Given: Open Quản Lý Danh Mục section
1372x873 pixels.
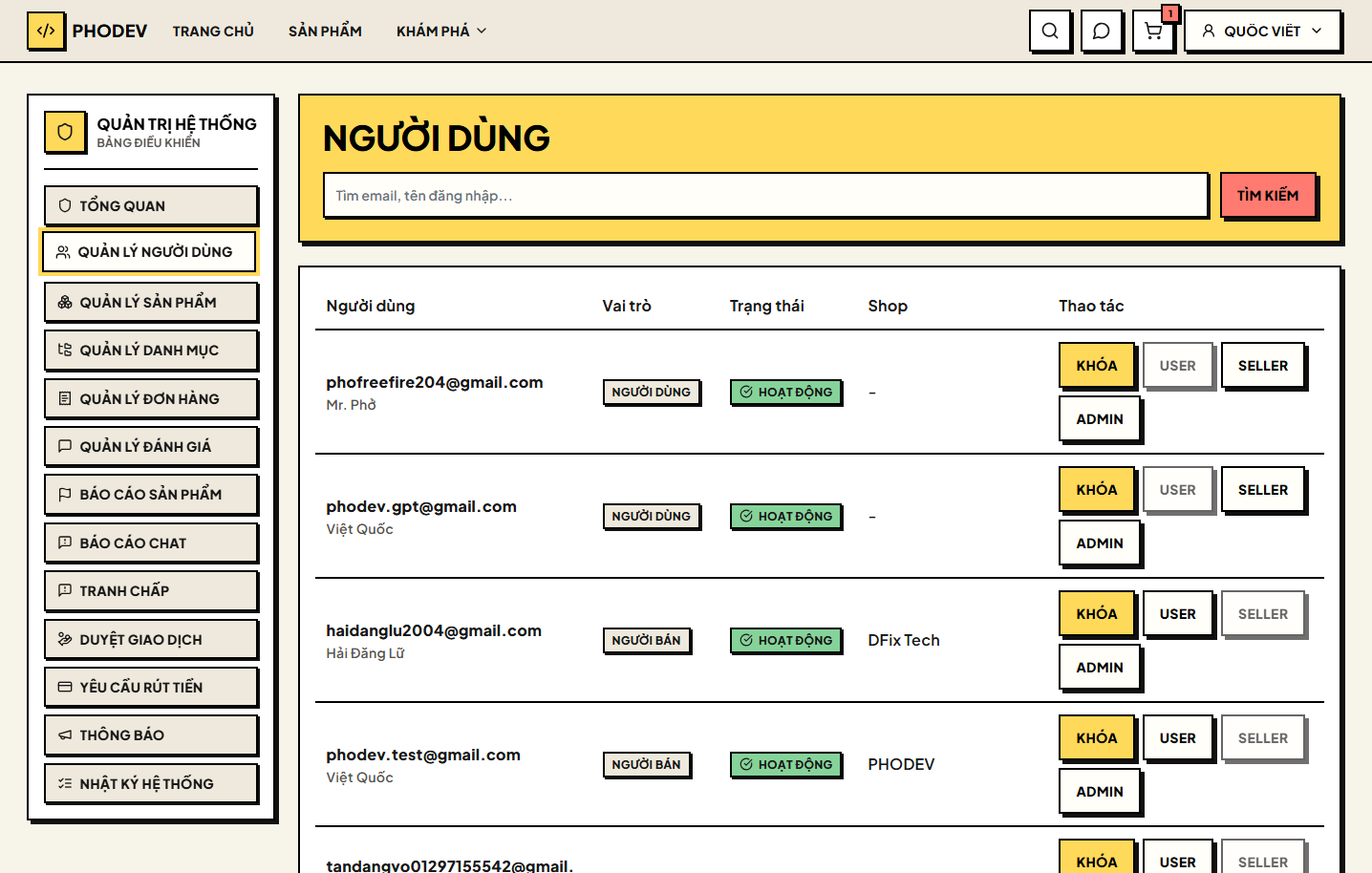Looking at the screenshot, I should tap(151, 350).
